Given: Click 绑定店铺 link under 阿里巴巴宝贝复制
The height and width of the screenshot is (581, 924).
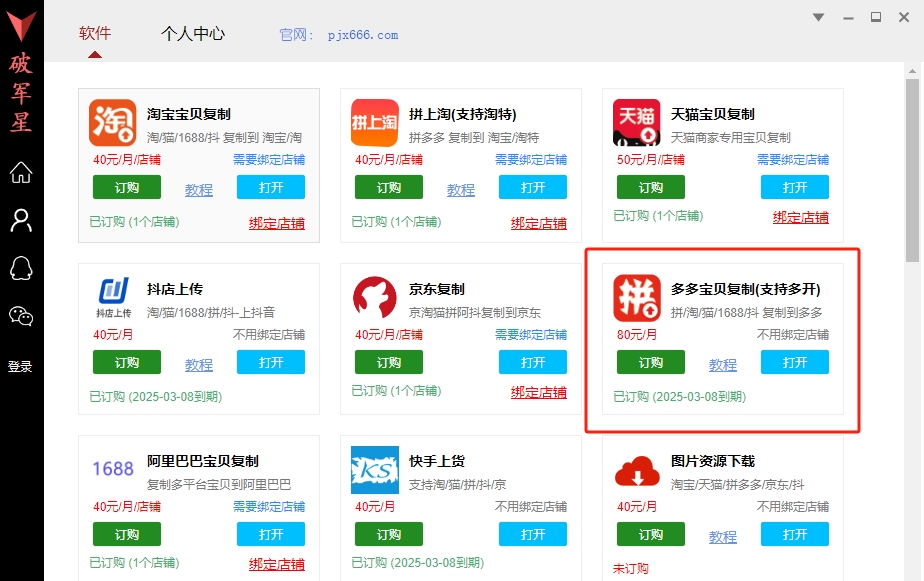Looking at the screenshot, I should pyautogui.click(x=277, y=565).
